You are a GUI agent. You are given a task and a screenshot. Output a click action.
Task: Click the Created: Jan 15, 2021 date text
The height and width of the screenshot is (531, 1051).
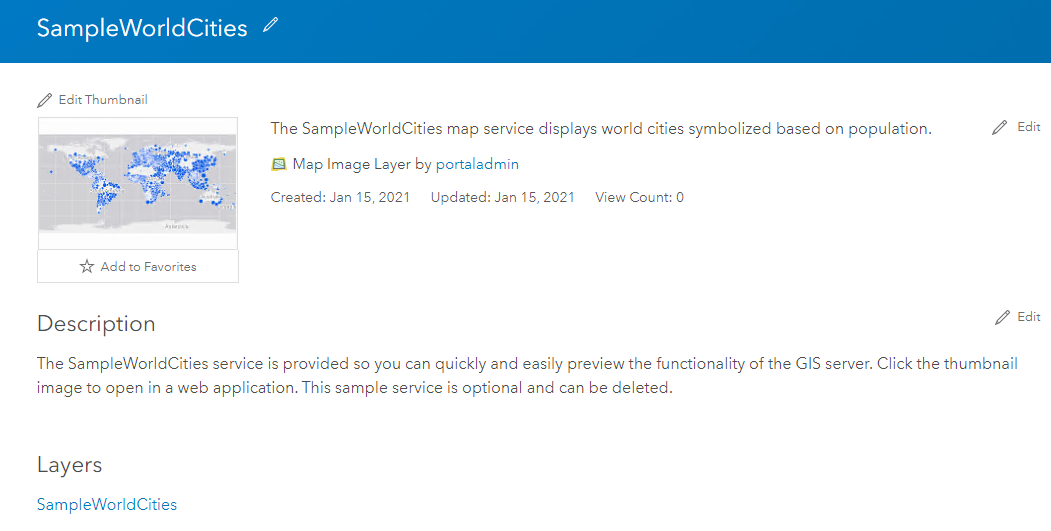click(340, 198)
